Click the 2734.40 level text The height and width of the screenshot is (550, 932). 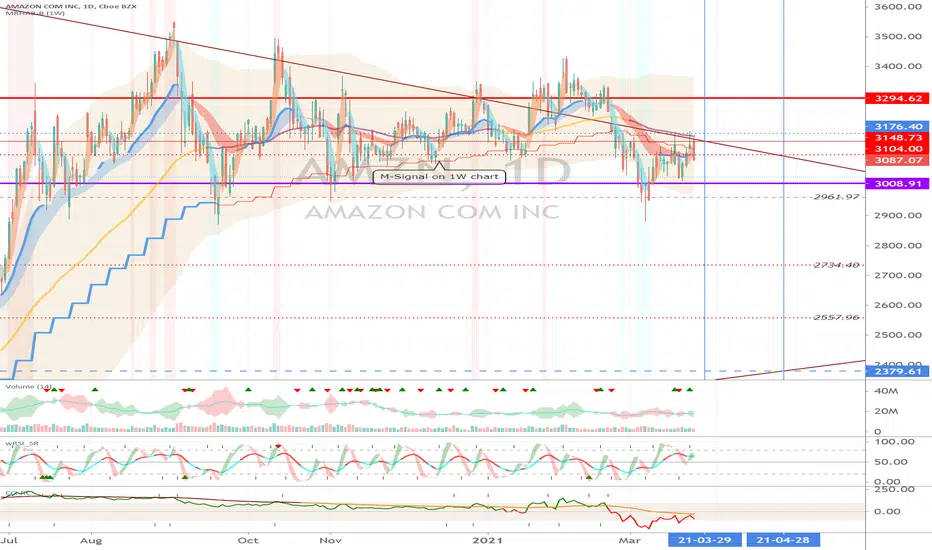[x=837, y=265]
